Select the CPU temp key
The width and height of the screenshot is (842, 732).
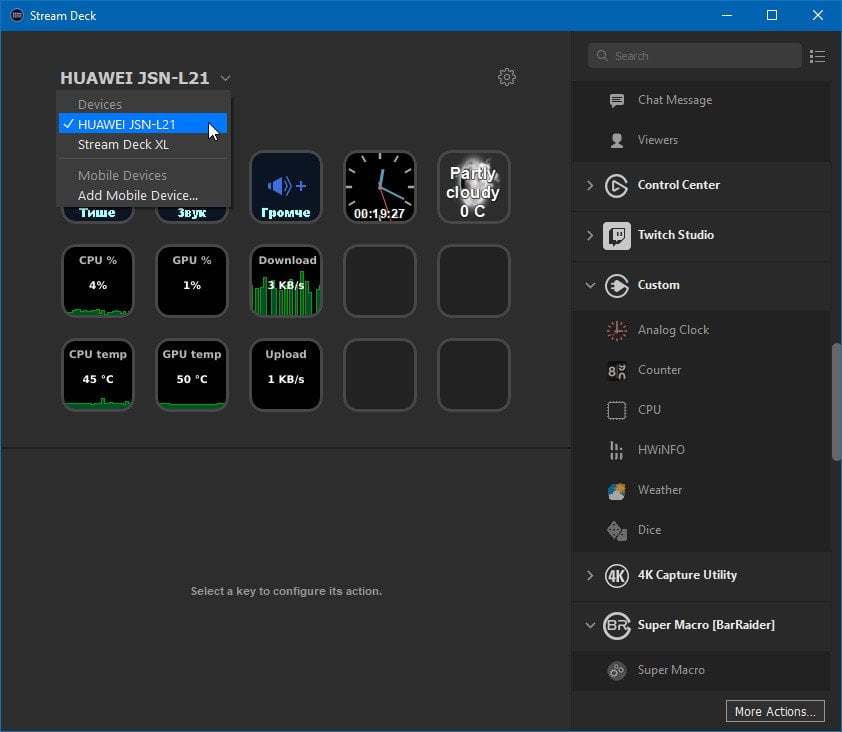tap(98, 375)
